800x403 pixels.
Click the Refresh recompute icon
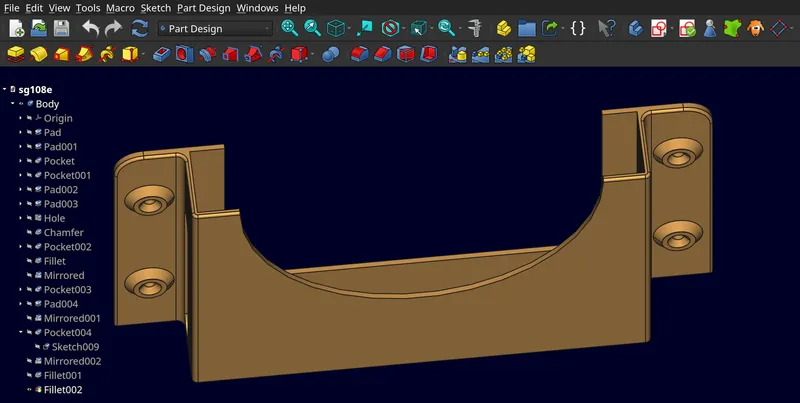point(139,28)
